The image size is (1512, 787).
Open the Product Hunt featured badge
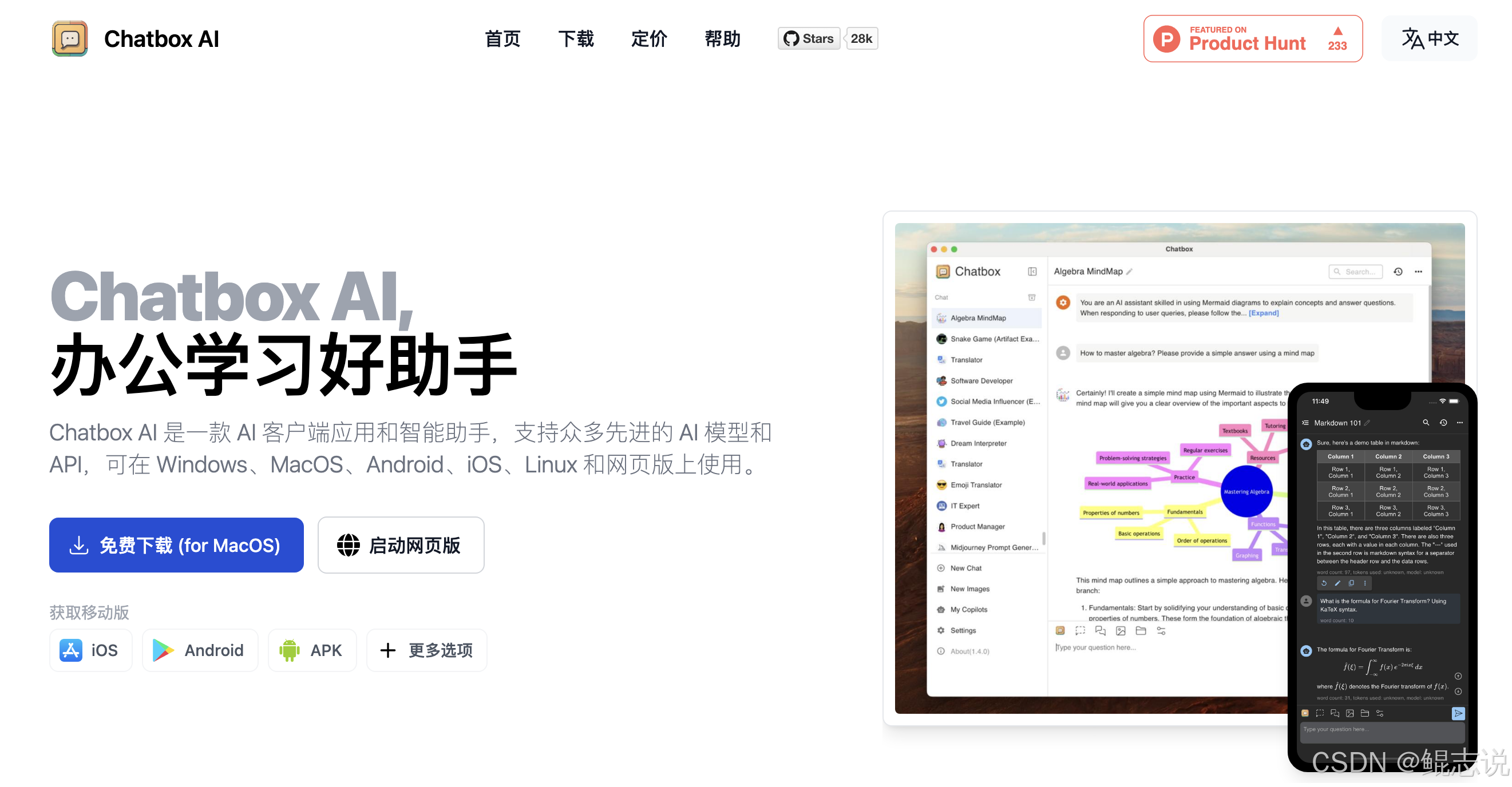coord(1252,39)
